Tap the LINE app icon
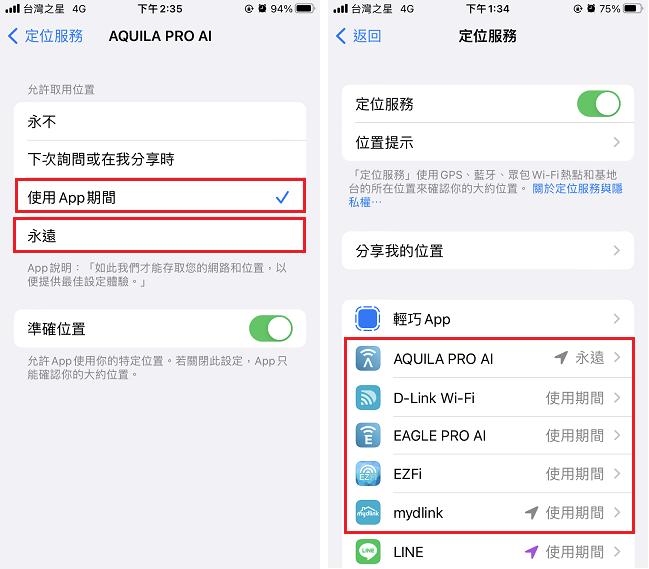This screenshot has width=649, height=569. (368, 551)
